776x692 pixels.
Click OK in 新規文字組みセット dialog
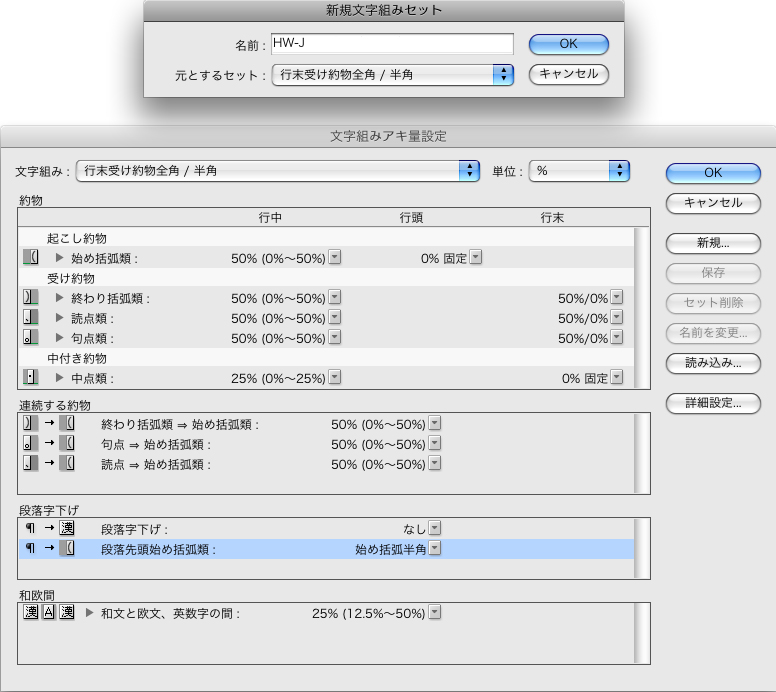point(569,44)
